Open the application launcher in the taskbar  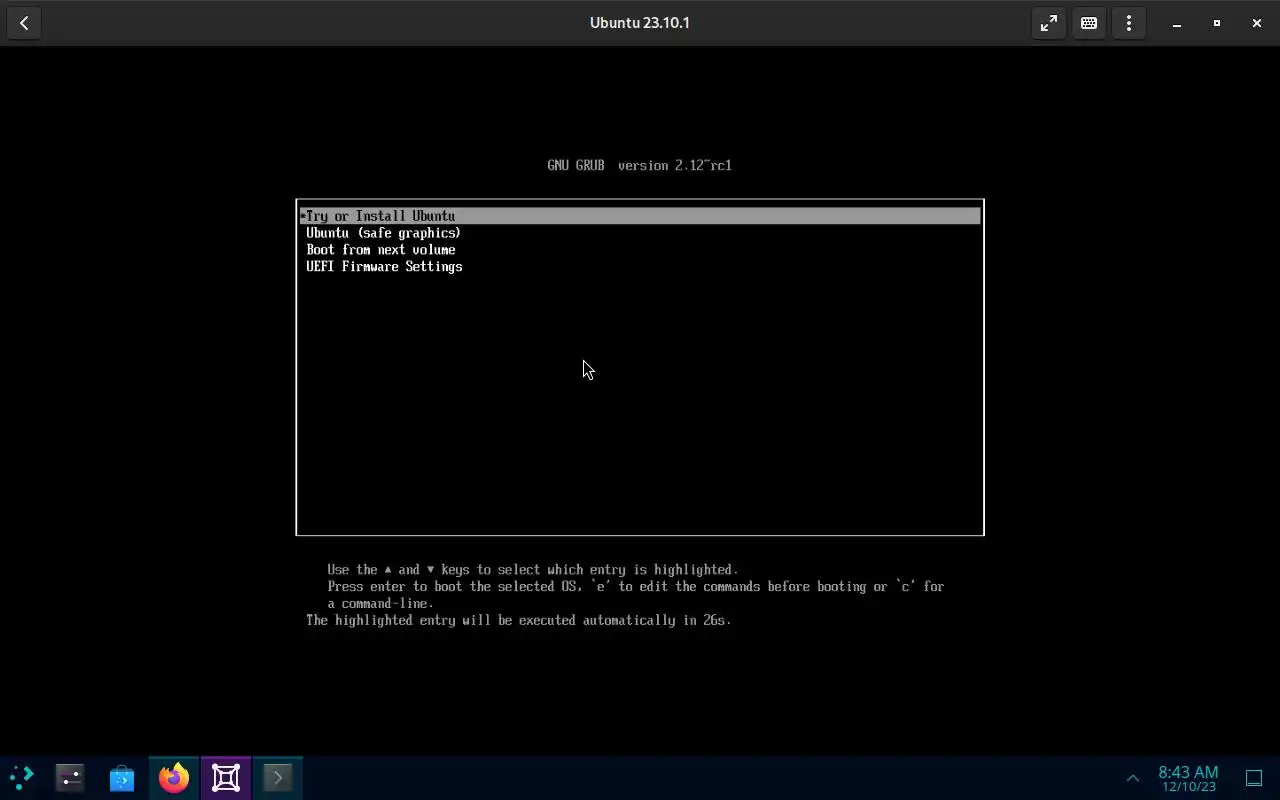point(21,777)
